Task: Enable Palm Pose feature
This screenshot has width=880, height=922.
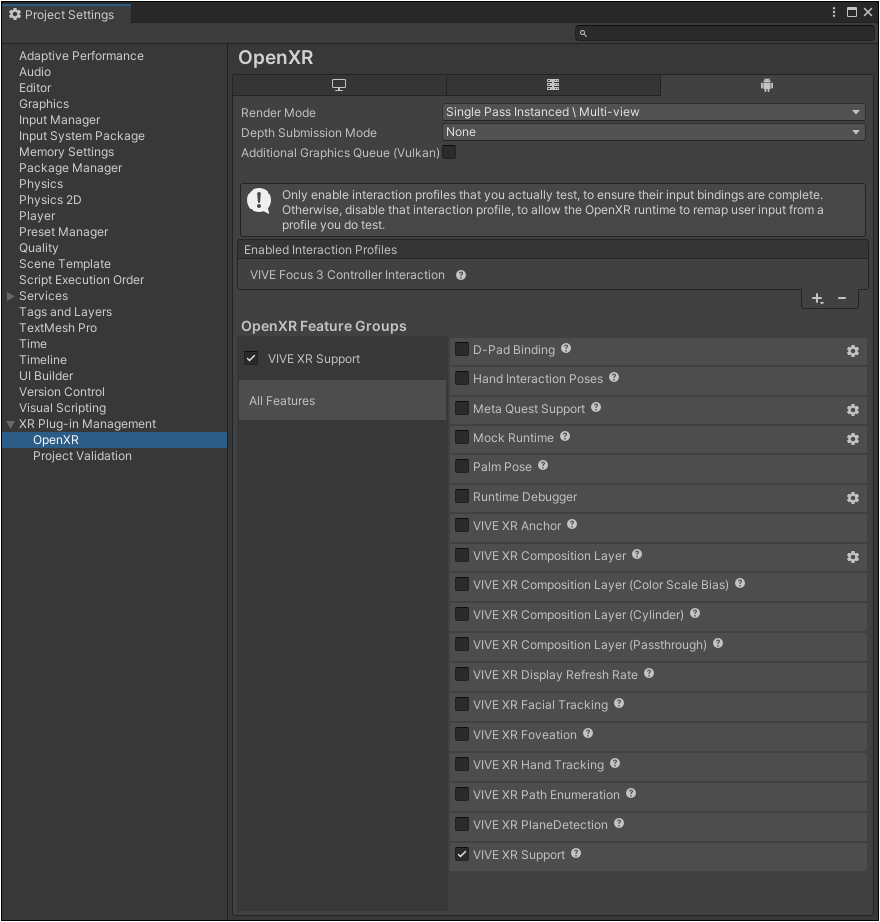Action: tap(462, 466)
